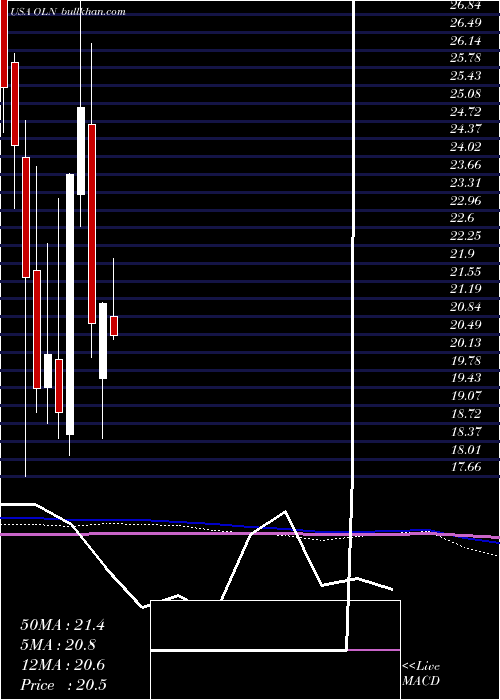Viewport: 500px width, 700px height.
Task: Click the 'USA OLN bullkhan.com' chart title
Action: 67,12
